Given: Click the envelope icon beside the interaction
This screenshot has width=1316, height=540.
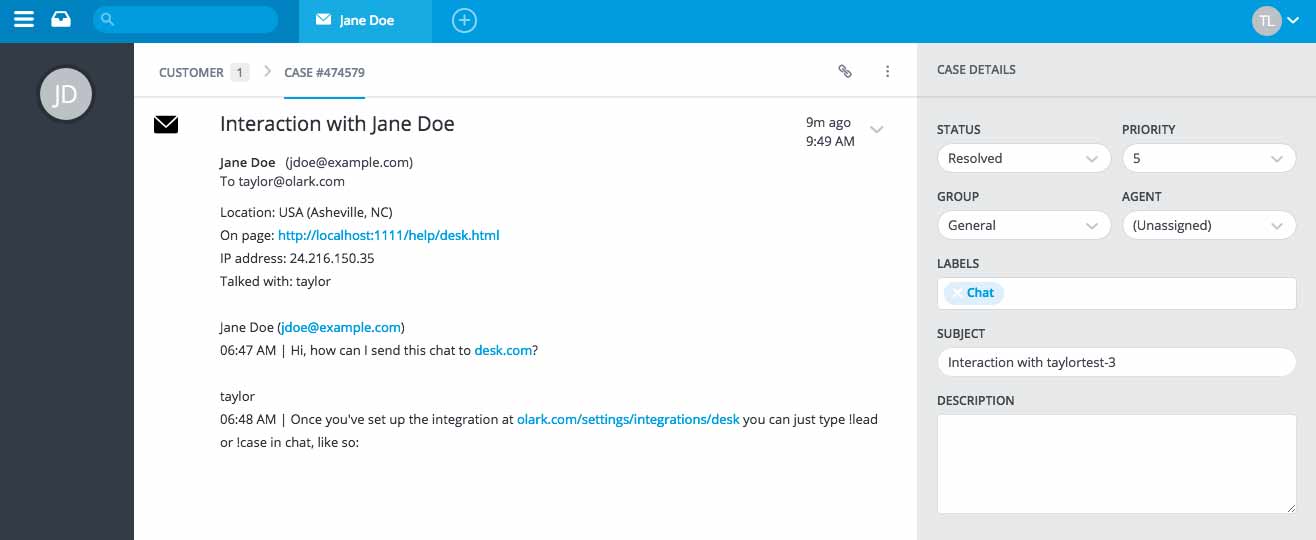Looking at the screenshot, I should [166, 125].
